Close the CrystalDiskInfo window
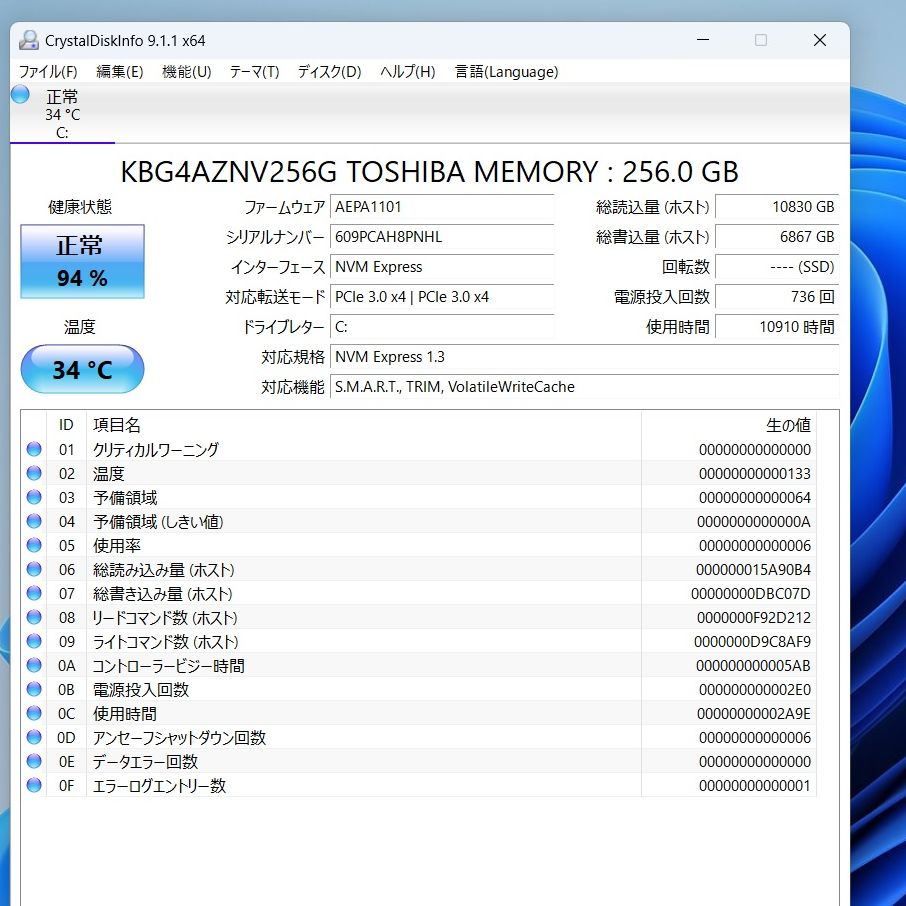The width and height of the screenshot is (906, 906). coord(819,40)
